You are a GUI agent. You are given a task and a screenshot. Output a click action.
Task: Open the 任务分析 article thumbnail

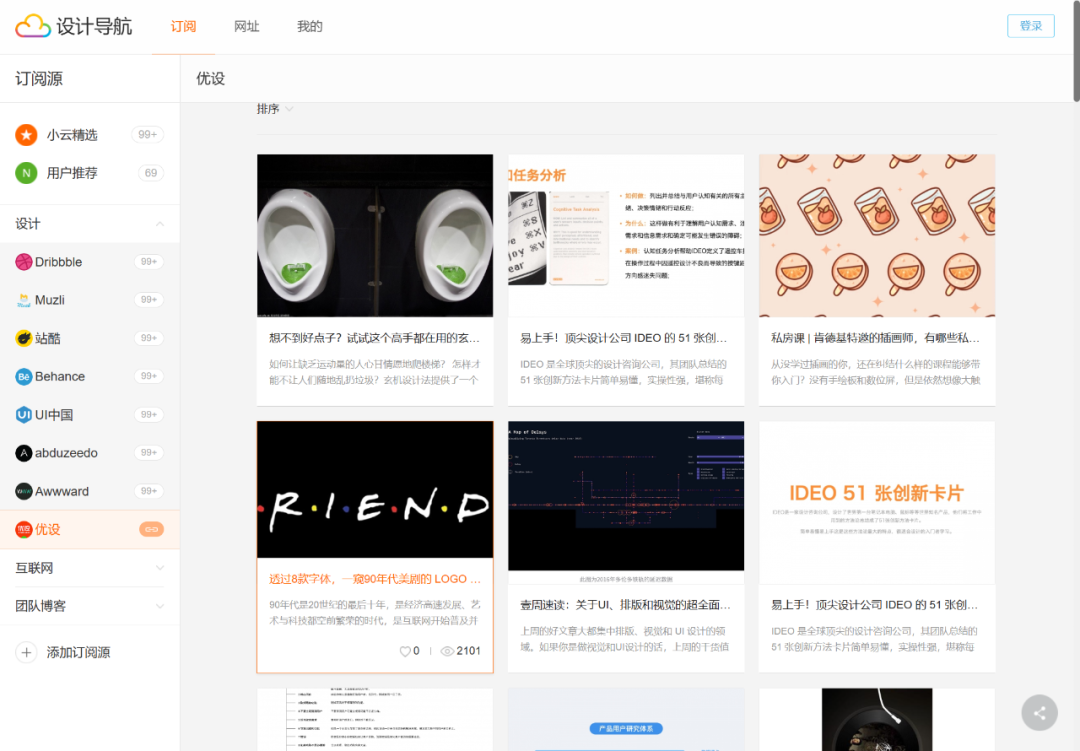626,236
